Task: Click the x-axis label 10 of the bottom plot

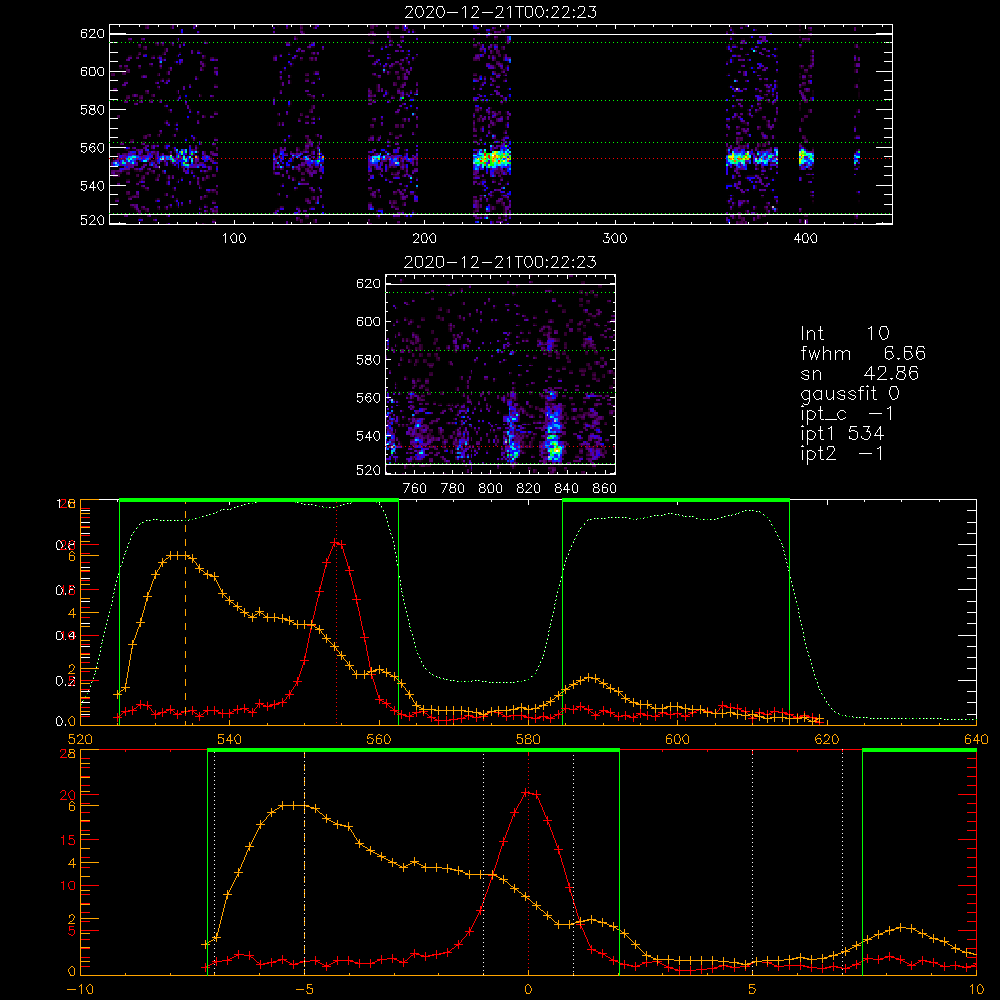Action: [x=976, y=990]
